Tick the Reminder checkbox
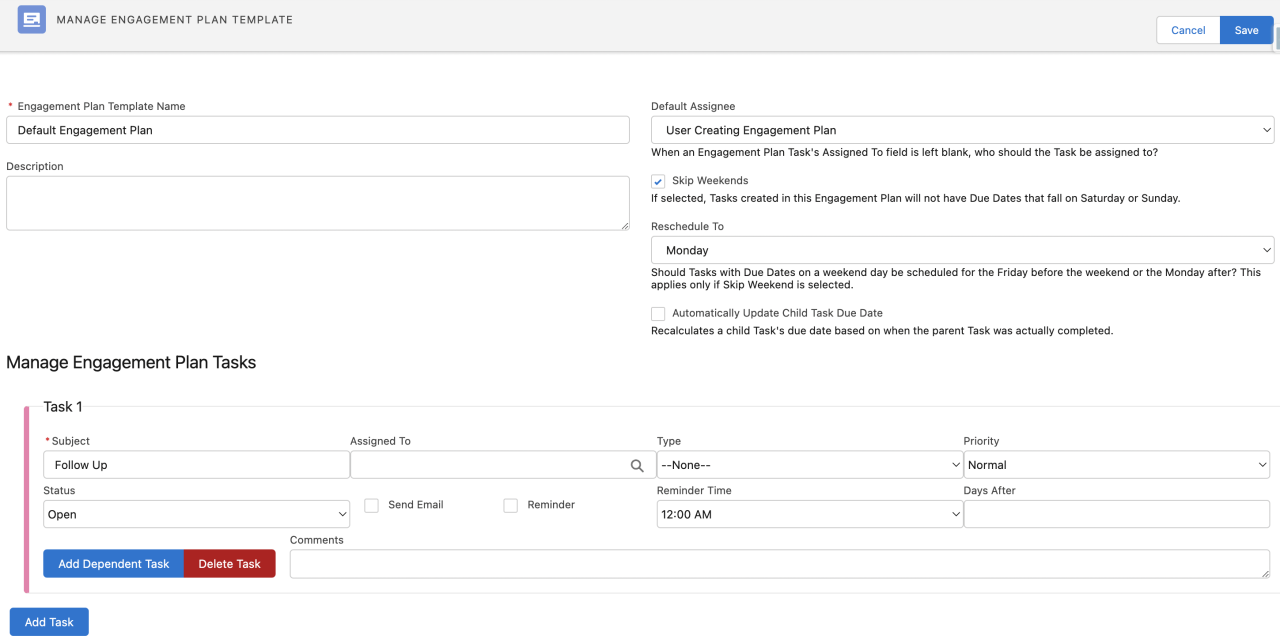Image resolution: width=1280 pixels, height=643 pixels. tap(510, 505)
